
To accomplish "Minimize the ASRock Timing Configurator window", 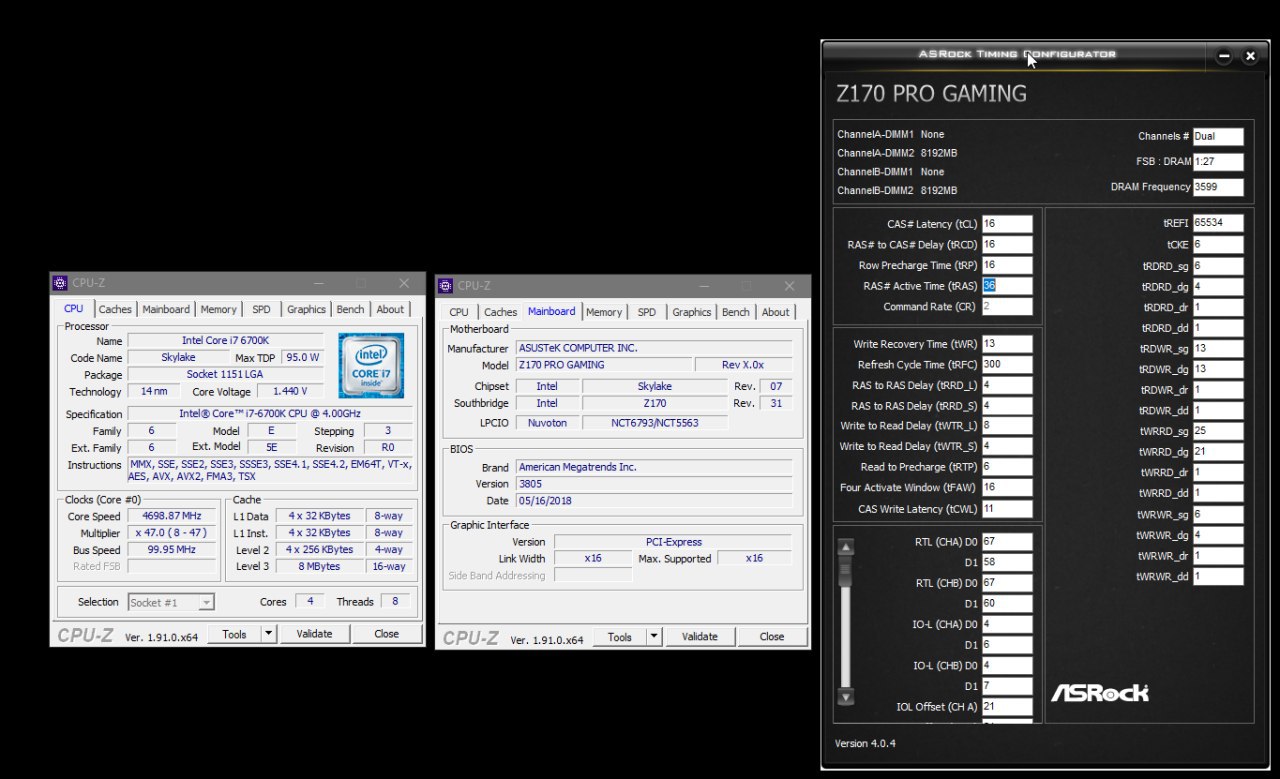I will point(1224,57).
